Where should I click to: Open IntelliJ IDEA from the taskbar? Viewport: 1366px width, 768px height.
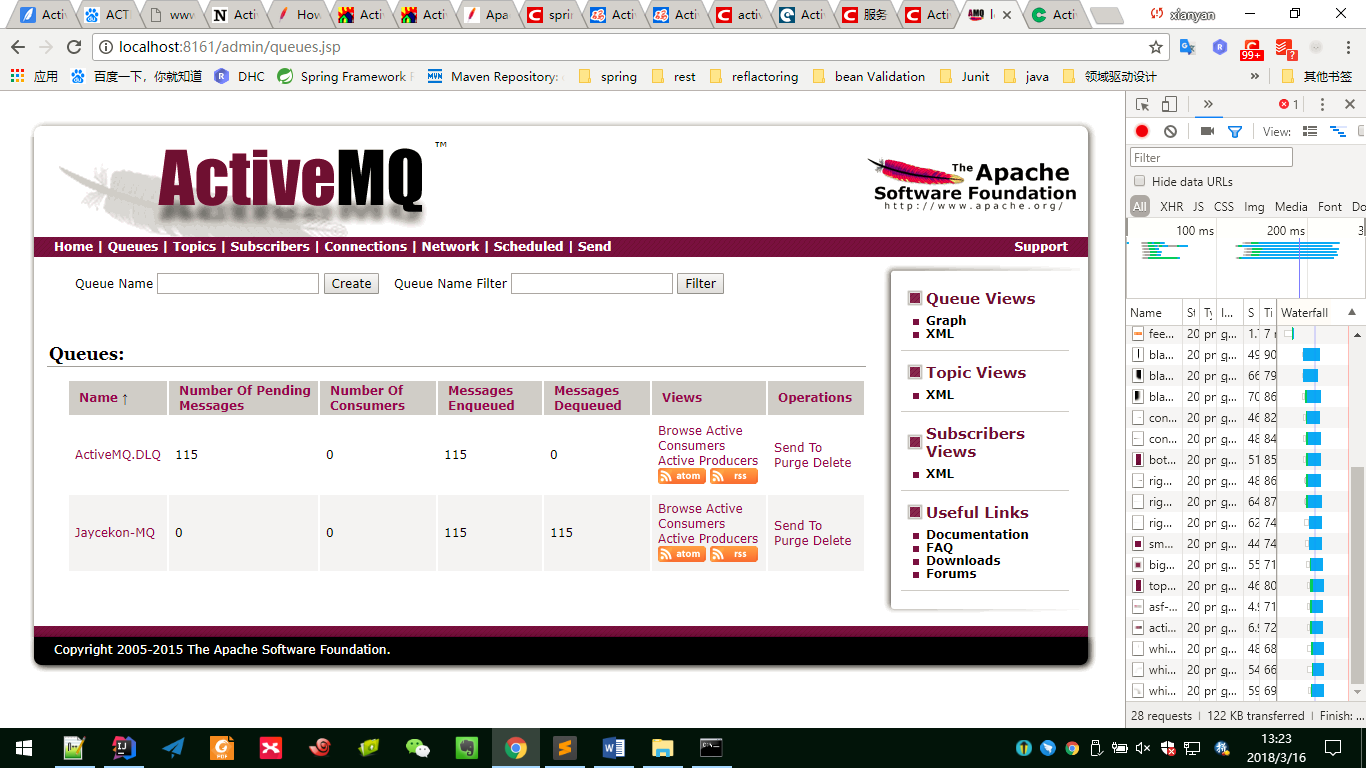coord(122,747)
